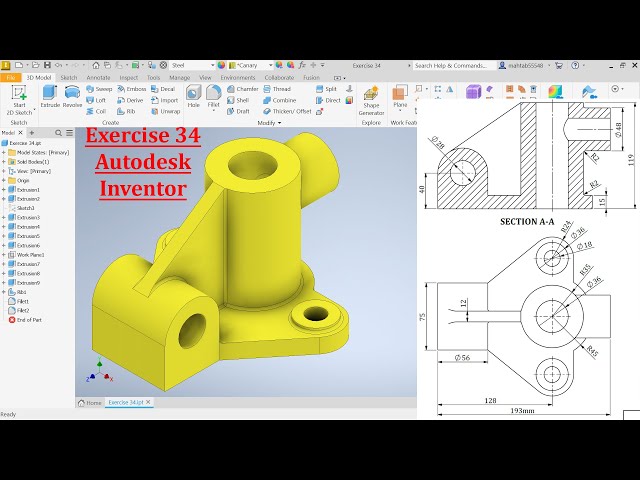Open the model browser hamburger menu
The height and width of the screenshot is (480, 640).
coord(70,133)
